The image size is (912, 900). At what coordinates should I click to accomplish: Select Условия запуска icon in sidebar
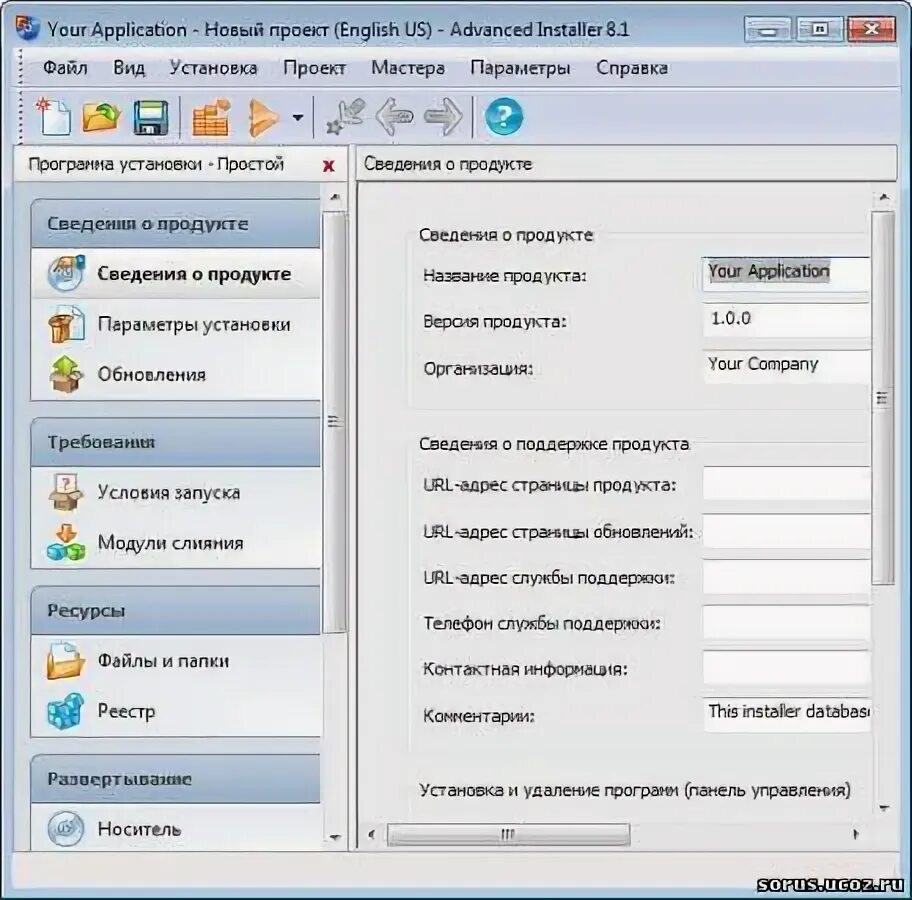point(66,492)
